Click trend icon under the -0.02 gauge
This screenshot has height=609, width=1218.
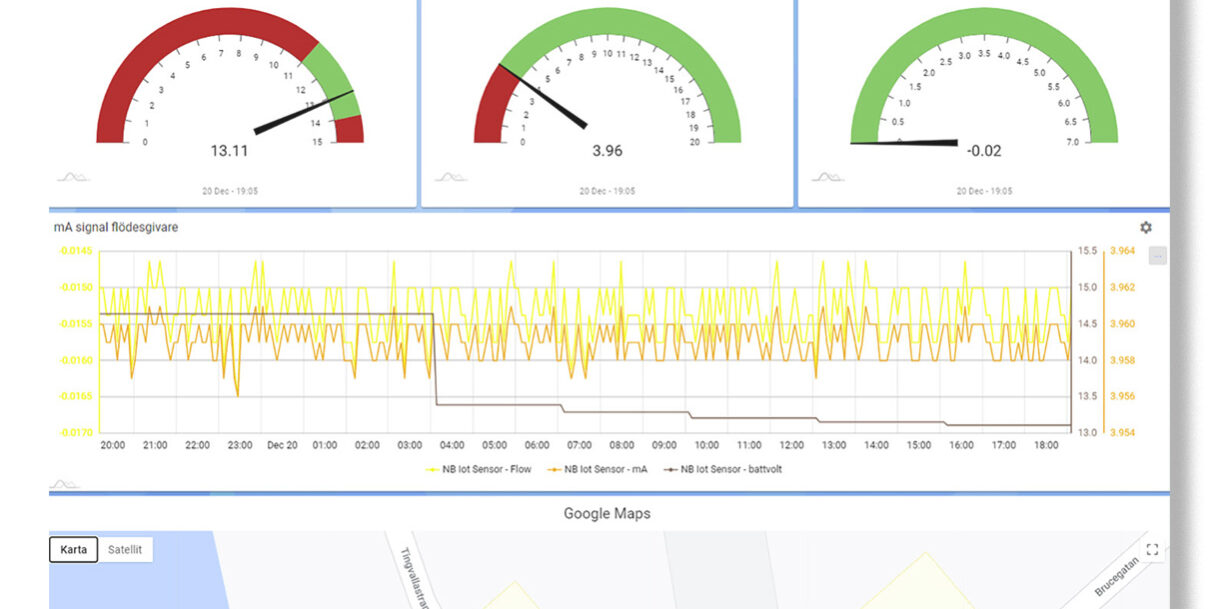(827, 178)
